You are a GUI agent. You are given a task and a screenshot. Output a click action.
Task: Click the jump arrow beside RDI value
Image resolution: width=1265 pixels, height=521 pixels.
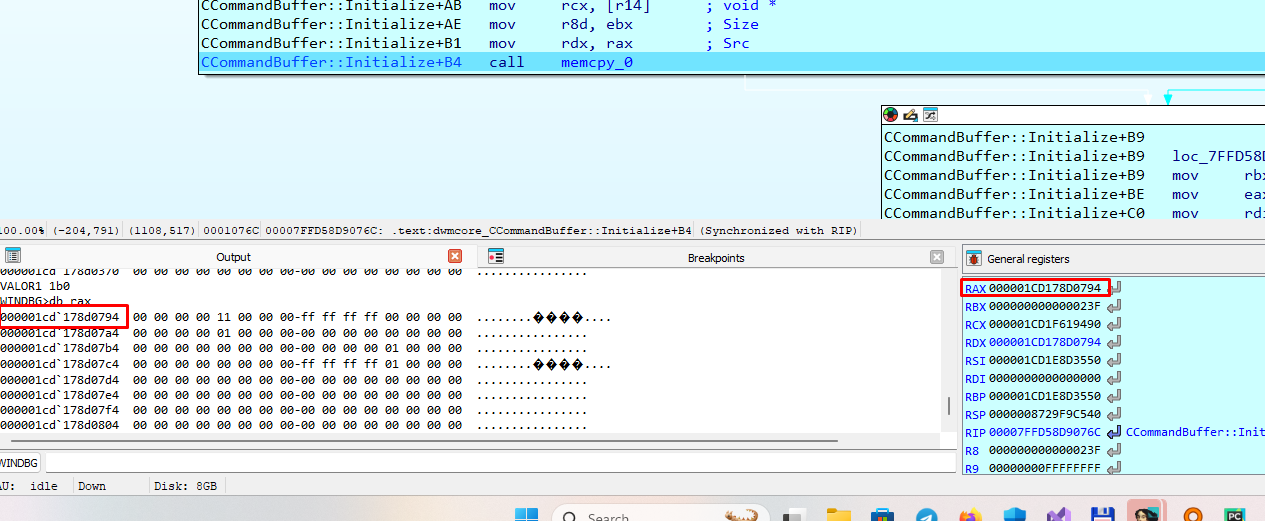point(1115,378)
